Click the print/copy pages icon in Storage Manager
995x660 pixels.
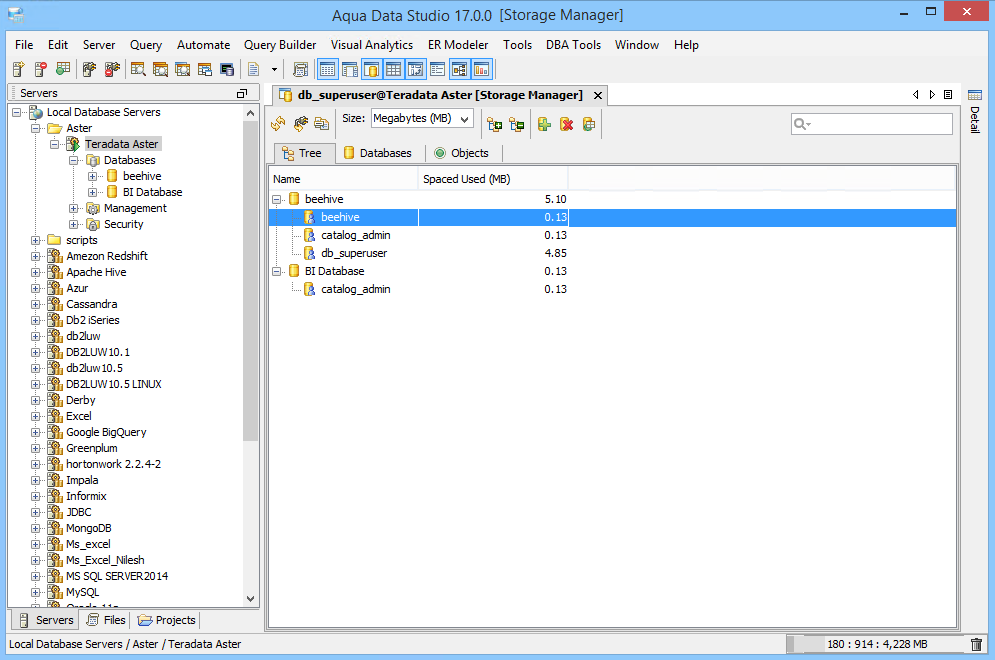322,124
